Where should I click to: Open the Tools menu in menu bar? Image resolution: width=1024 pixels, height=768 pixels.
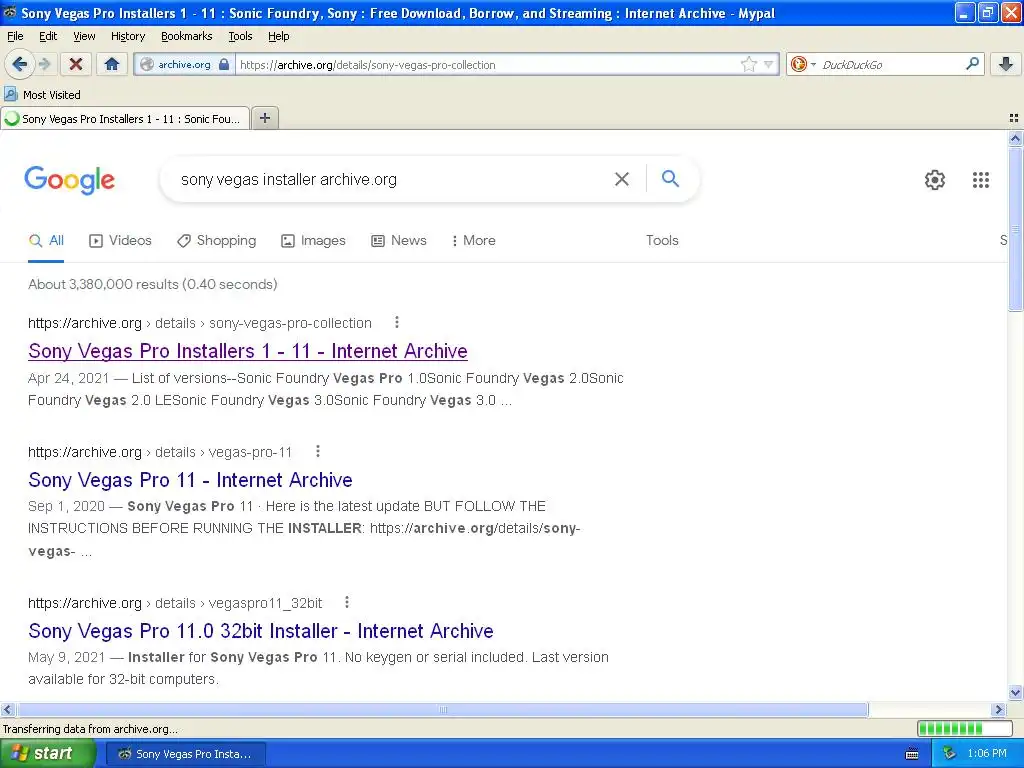pos(240,36)
